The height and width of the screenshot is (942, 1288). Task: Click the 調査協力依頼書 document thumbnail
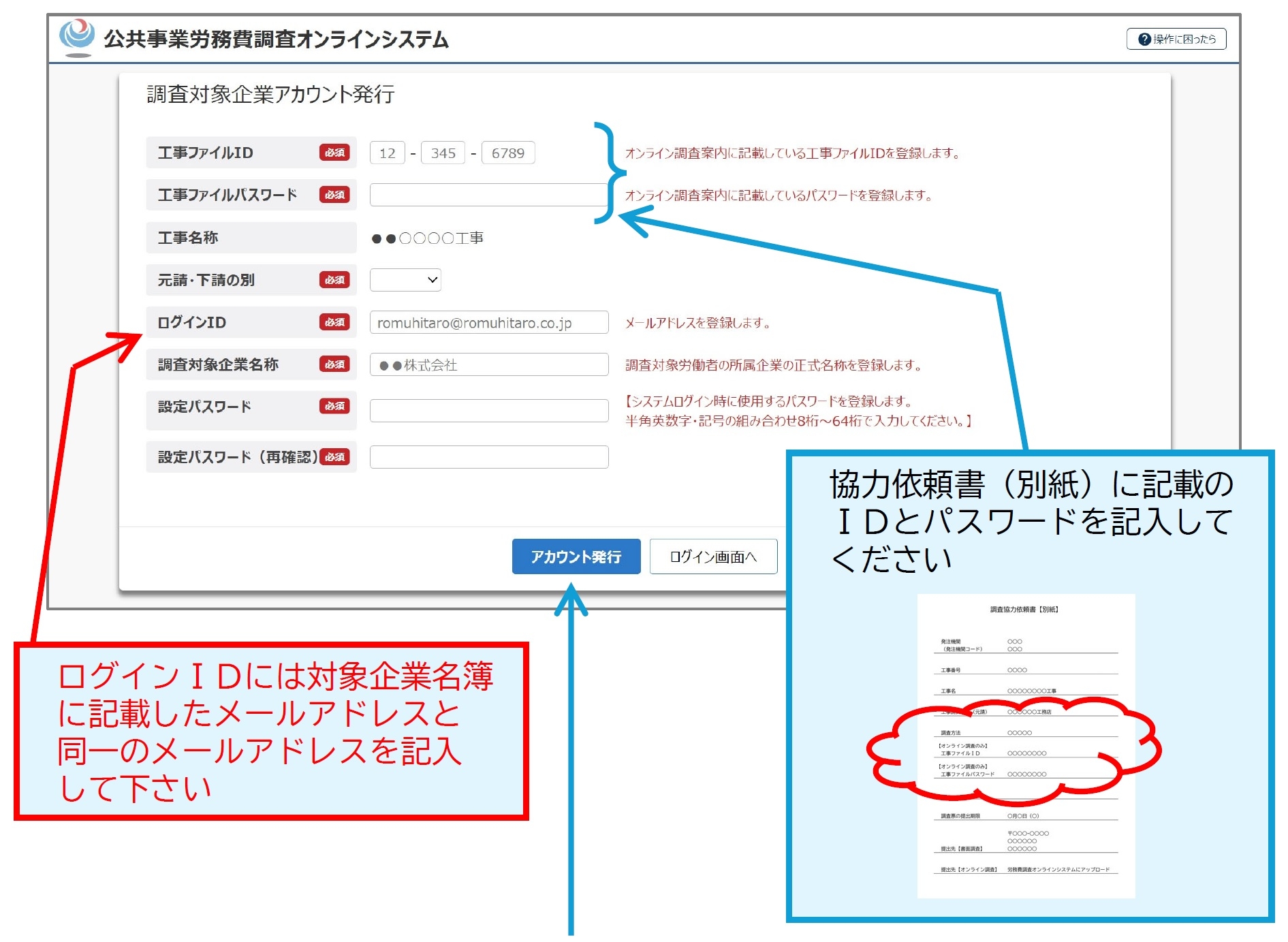point(1026,746)
